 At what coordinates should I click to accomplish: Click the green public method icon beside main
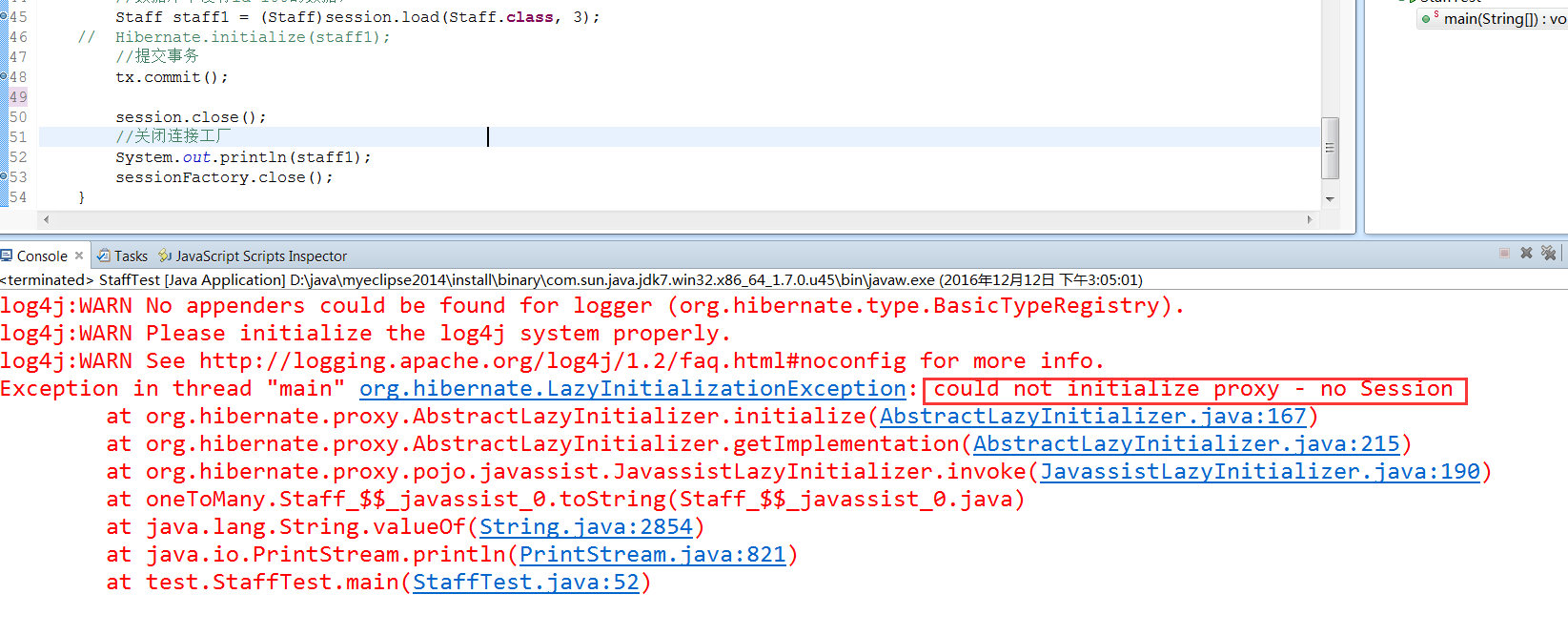click(1428, 18)
